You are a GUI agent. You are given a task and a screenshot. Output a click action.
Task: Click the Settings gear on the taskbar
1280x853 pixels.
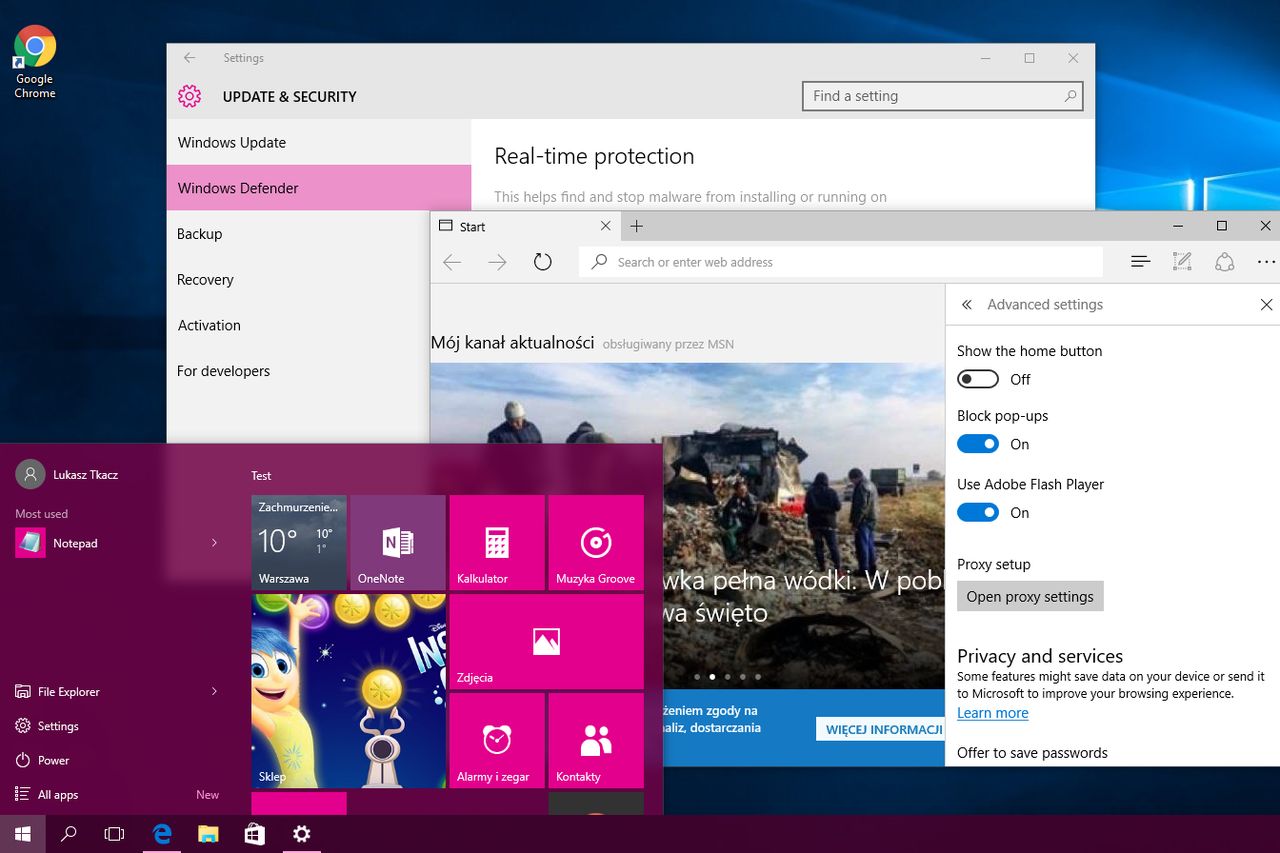pyautogui.click(x=301, y=834)
